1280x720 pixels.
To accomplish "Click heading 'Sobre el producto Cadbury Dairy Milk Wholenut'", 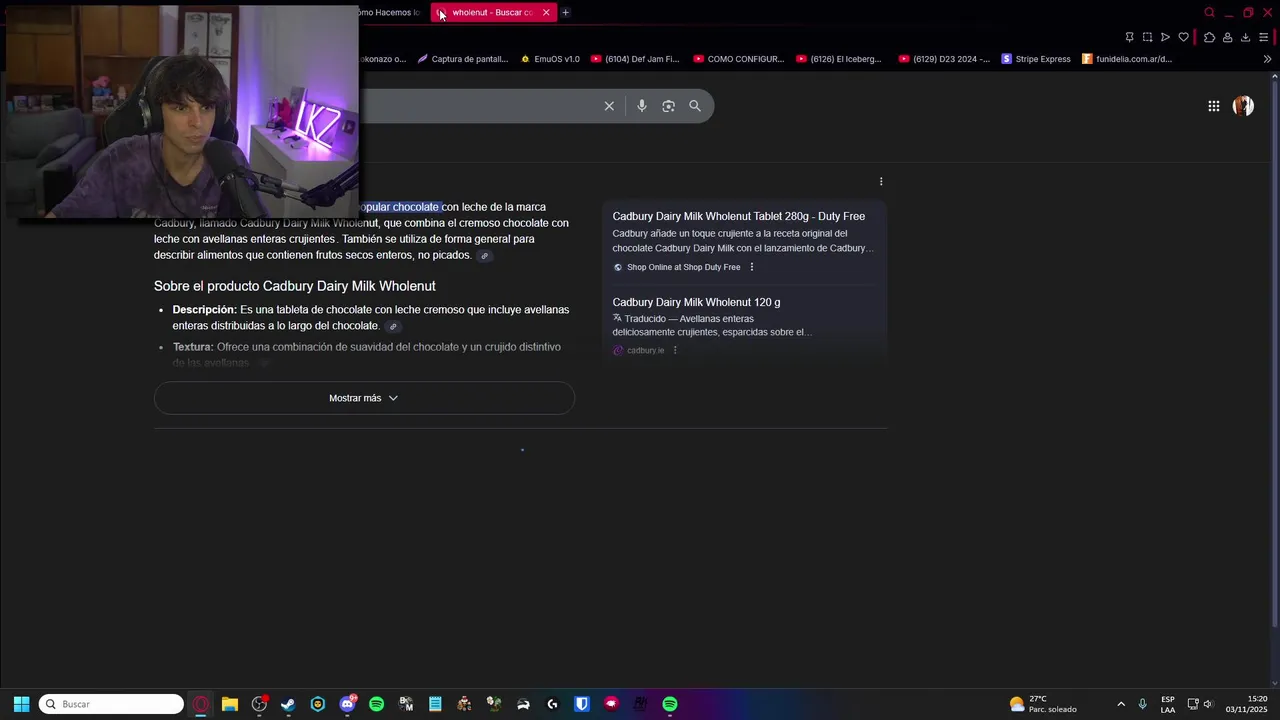I will tap(294, 286).
